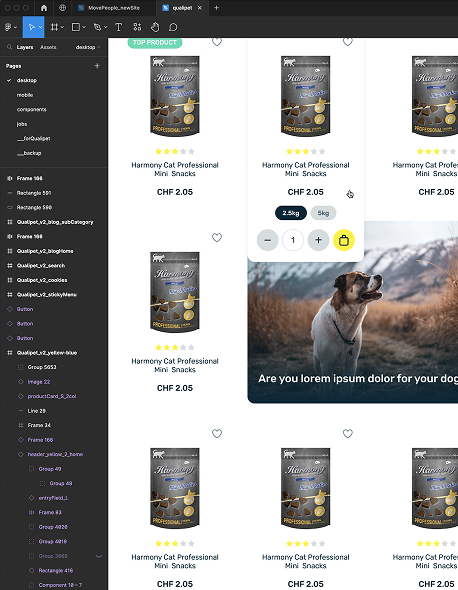Choose the 2.5kg size option
This screenshot has height=590, width=458.
[291, 213]
